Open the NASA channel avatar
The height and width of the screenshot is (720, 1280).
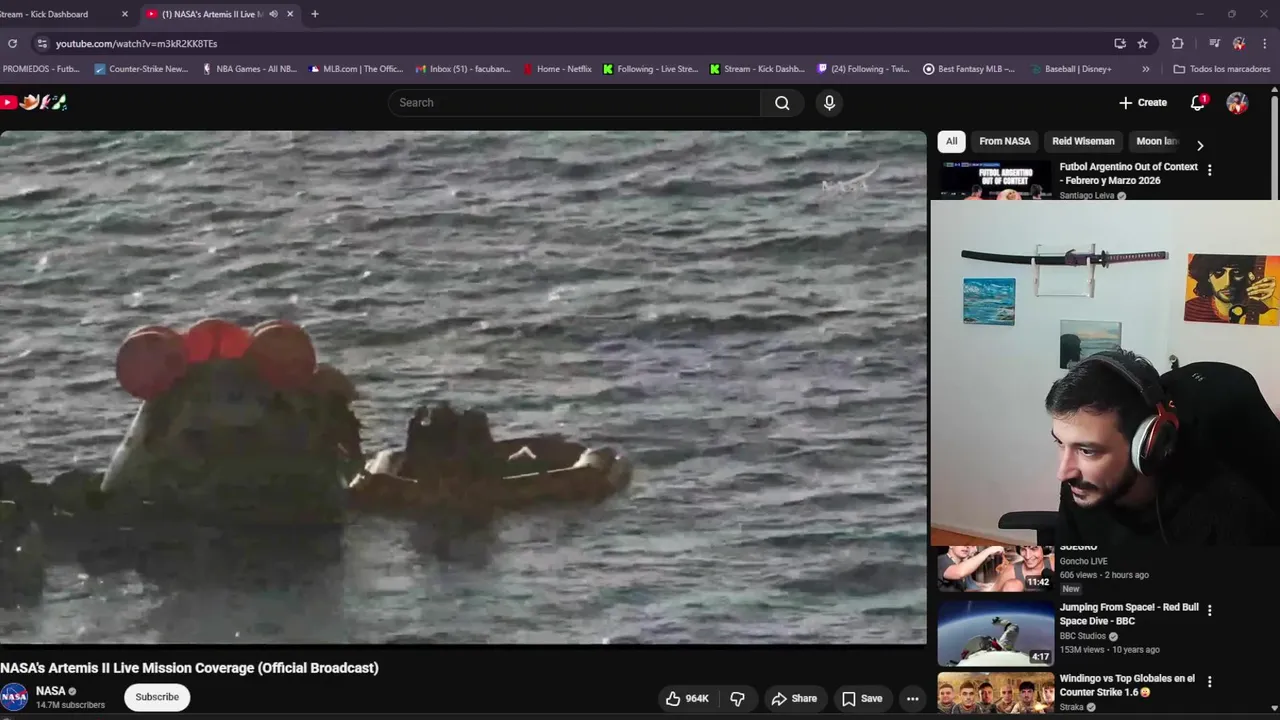(x=14, y=697)
